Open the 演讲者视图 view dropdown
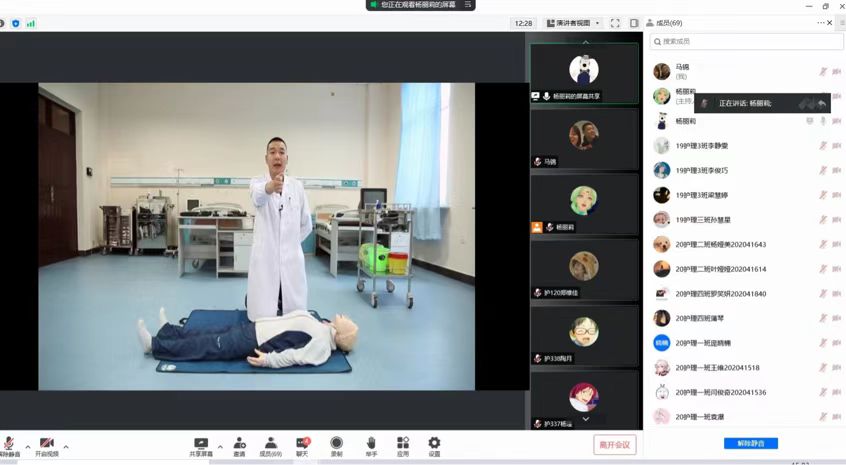This screenshot has height=465, width=846. pyautogui.click(x=574, y=23)
